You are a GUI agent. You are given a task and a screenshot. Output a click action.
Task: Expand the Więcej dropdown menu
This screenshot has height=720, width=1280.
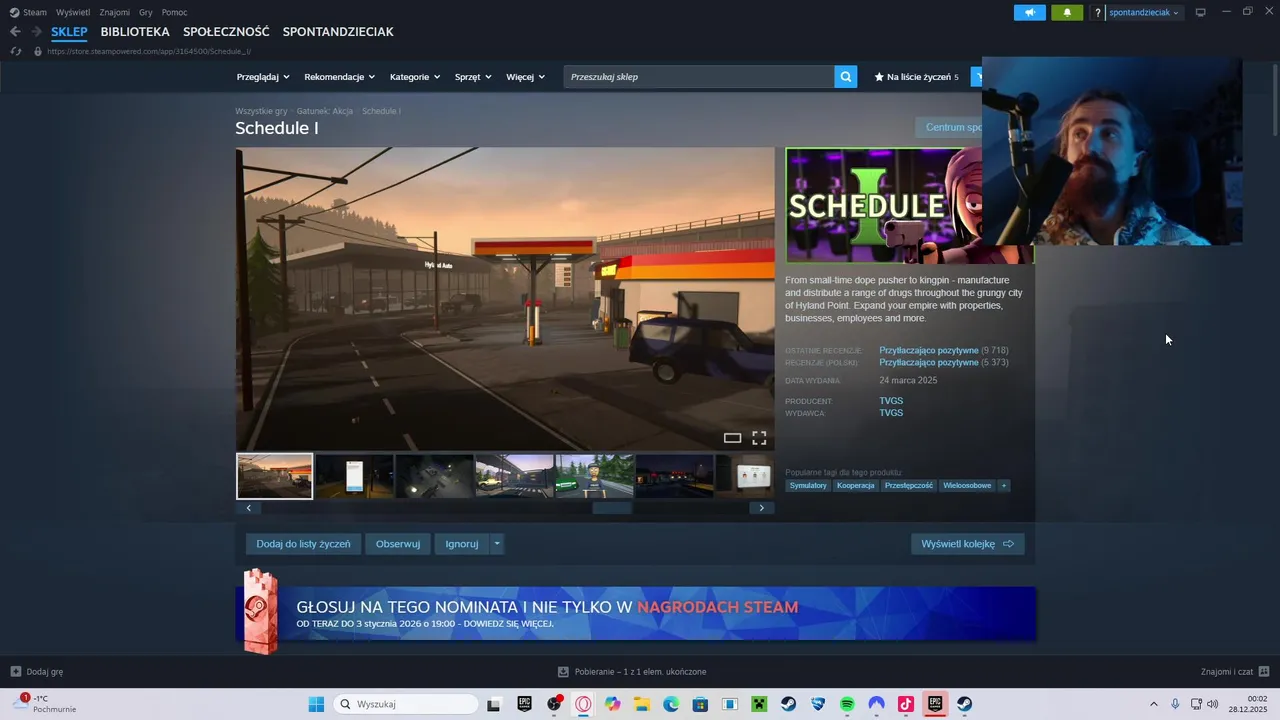(x=526, y=77)
